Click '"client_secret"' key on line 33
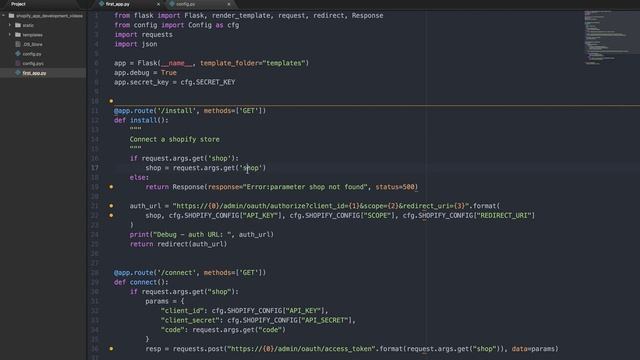Viewport: 640px width, 360px height. point(190,320)
